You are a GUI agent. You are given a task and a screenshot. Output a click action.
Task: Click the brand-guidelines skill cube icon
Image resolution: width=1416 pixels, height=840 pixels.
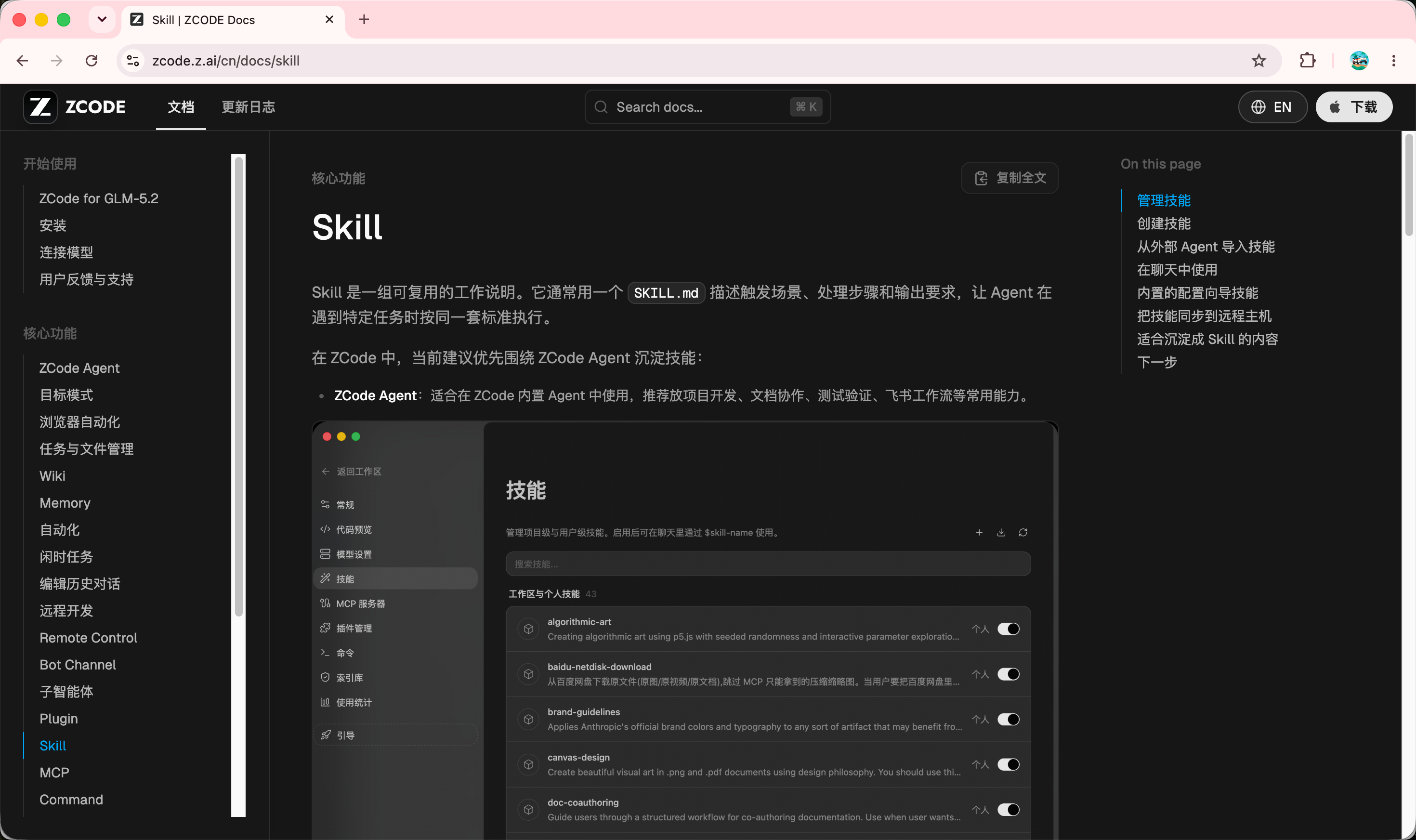[529, 720]
